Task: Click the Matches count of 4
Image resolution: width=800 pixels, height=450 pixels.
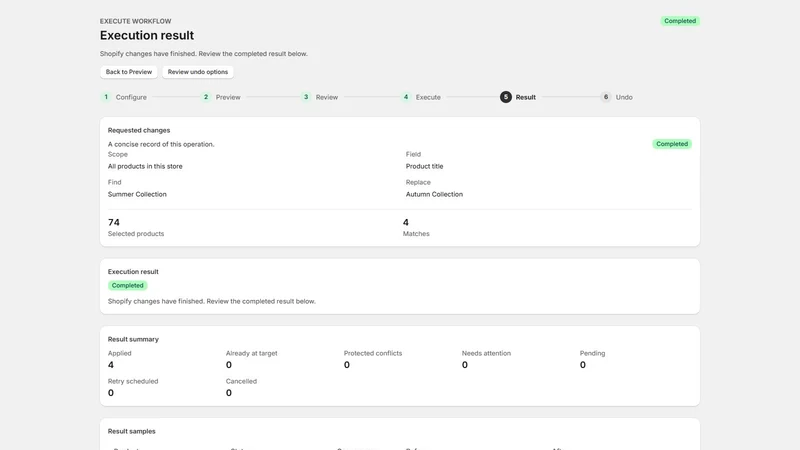Action: 406,222
